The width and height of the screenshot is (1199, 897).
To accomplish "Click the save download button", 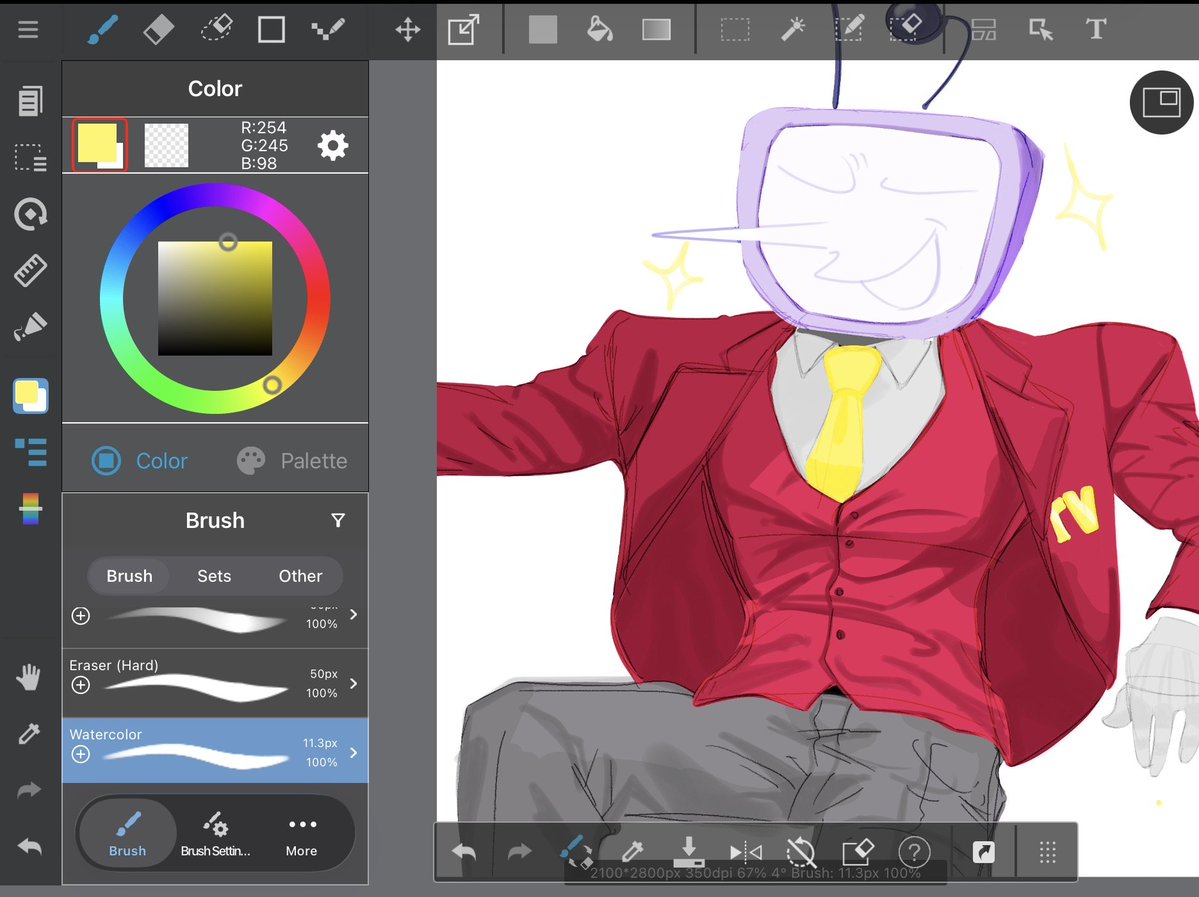I will point(689,851).
